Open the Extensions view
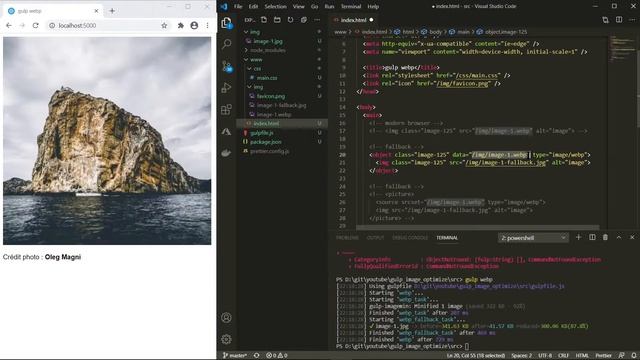Image resolution: width=640 pixels, height=360 pixels. coord(227,109)
